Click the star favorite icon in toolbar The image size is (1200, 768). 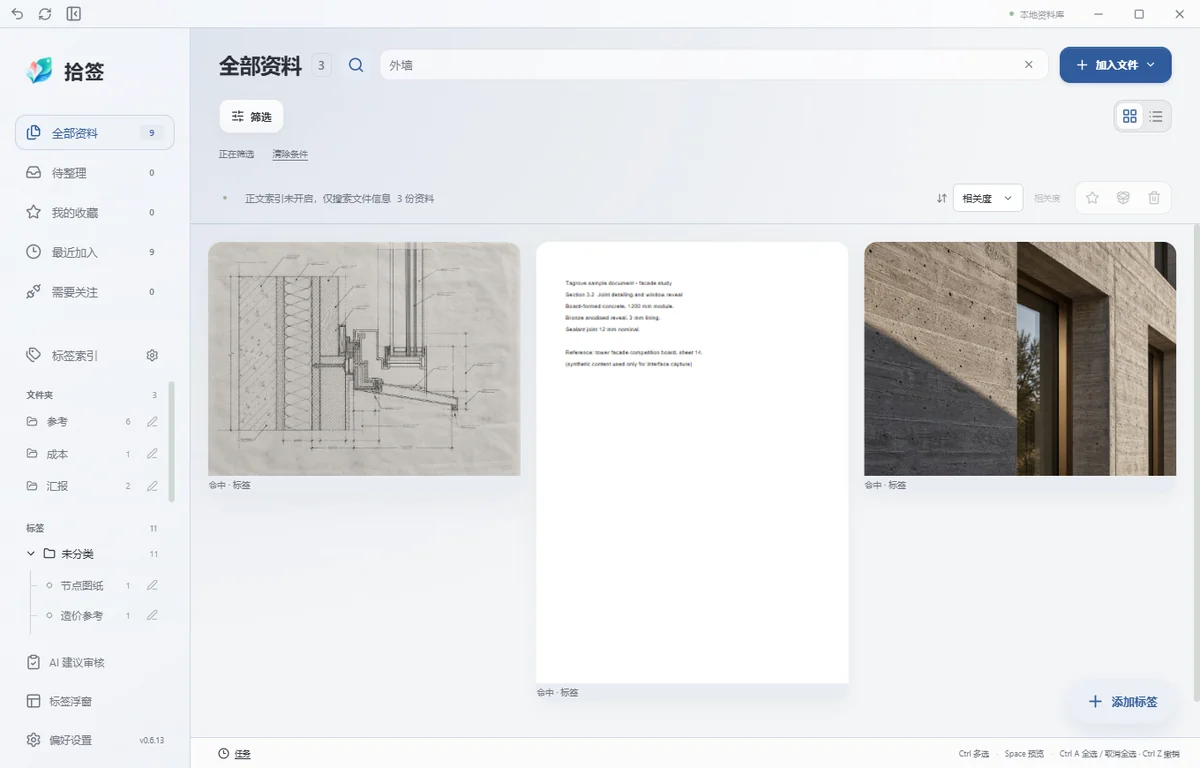click(x=1092, y=198)
